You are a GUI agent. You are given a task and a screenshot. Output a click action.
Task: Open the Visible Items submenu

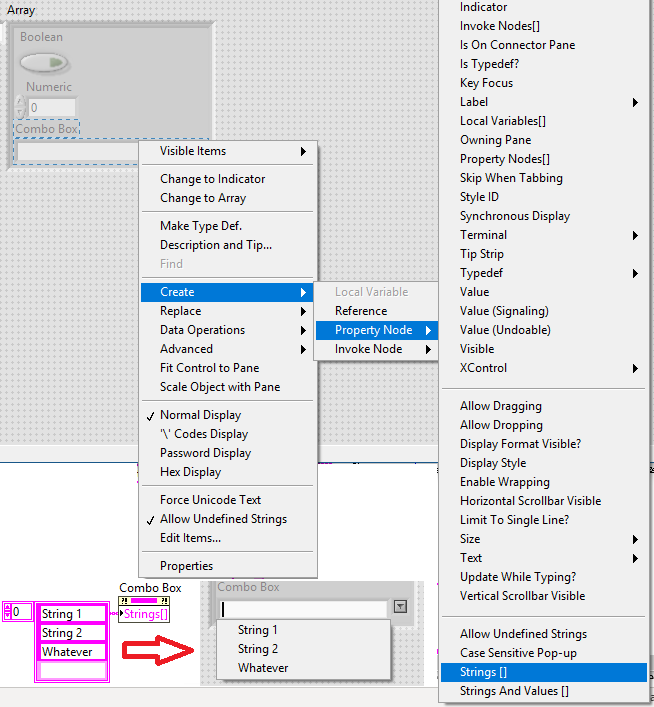pyautogui.click(x=227, y=151)
